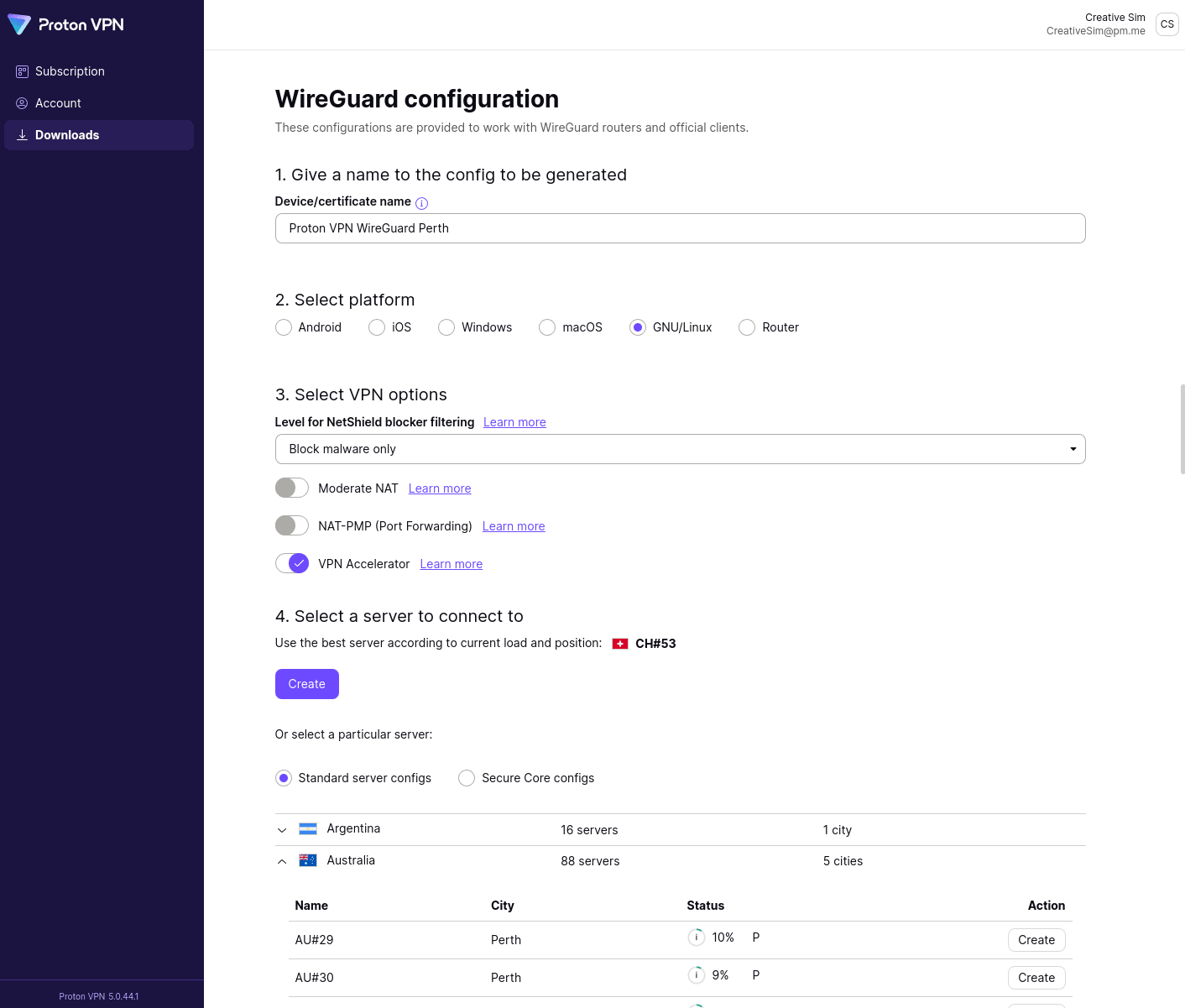
Task: Disable the VPN Accelerator toggle
Action: (x=292, y=563)
